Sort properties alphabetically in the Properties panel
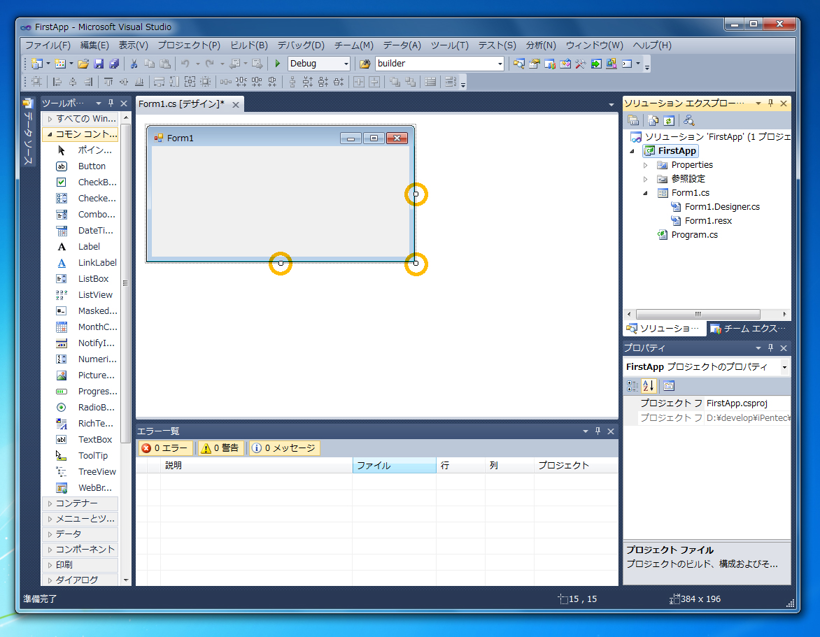Screen dimensions: 820x637 click(x=646, y=385)
